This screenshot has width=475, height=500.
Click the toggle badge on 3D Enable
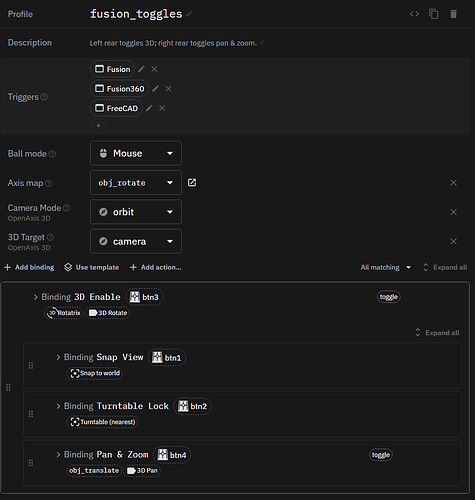click(x=389, y=297)
